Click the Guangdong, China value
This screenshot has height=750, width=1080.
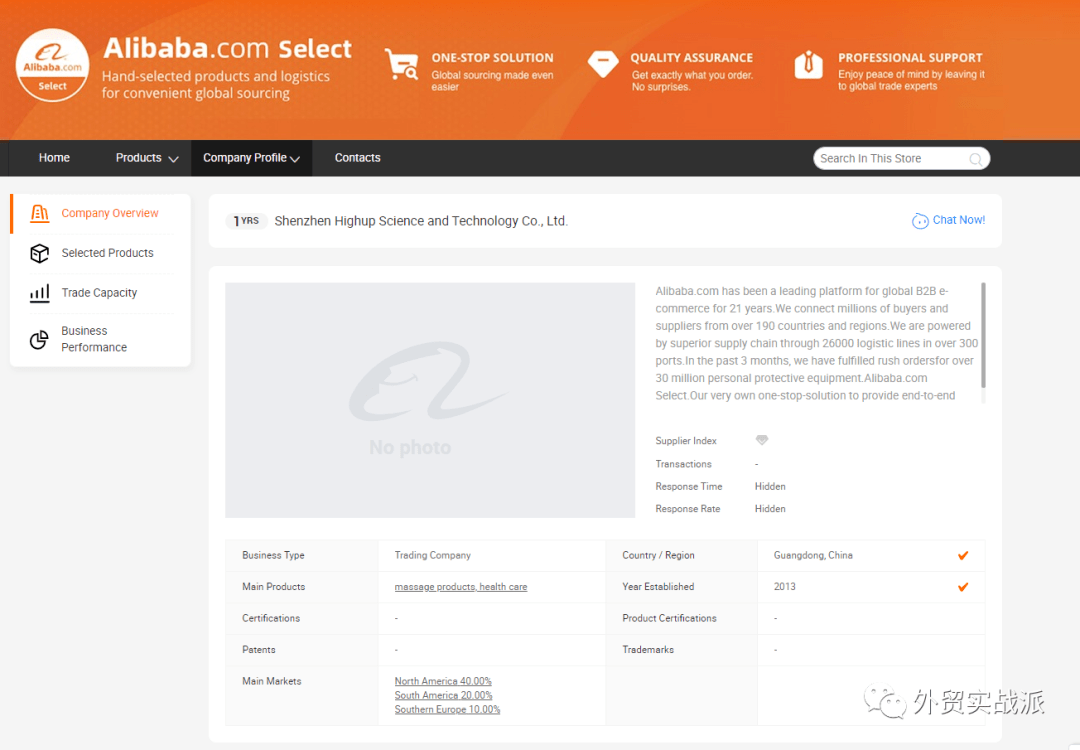[813, 555]
